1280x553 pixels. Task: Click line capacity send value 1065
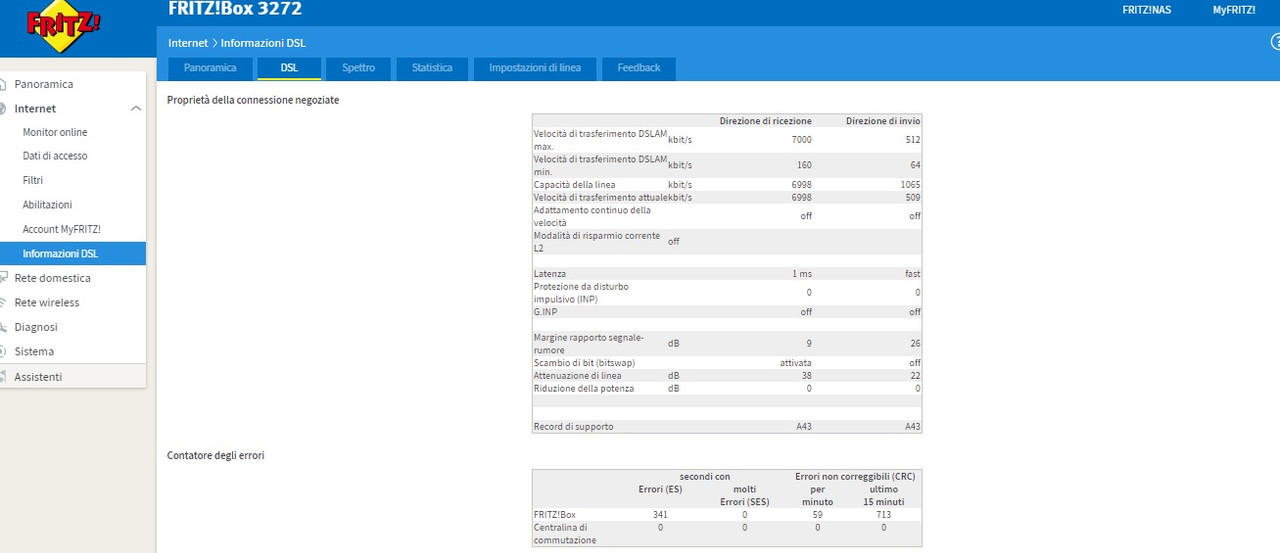(910, 185)
